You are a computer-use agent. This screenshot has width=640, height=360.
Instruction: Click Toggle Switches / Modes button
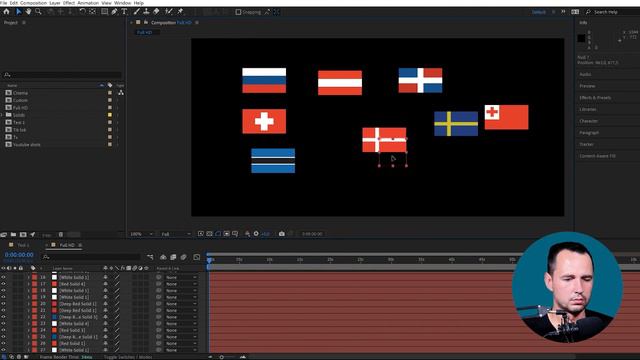pyautogui.click(x=128, y=357)
